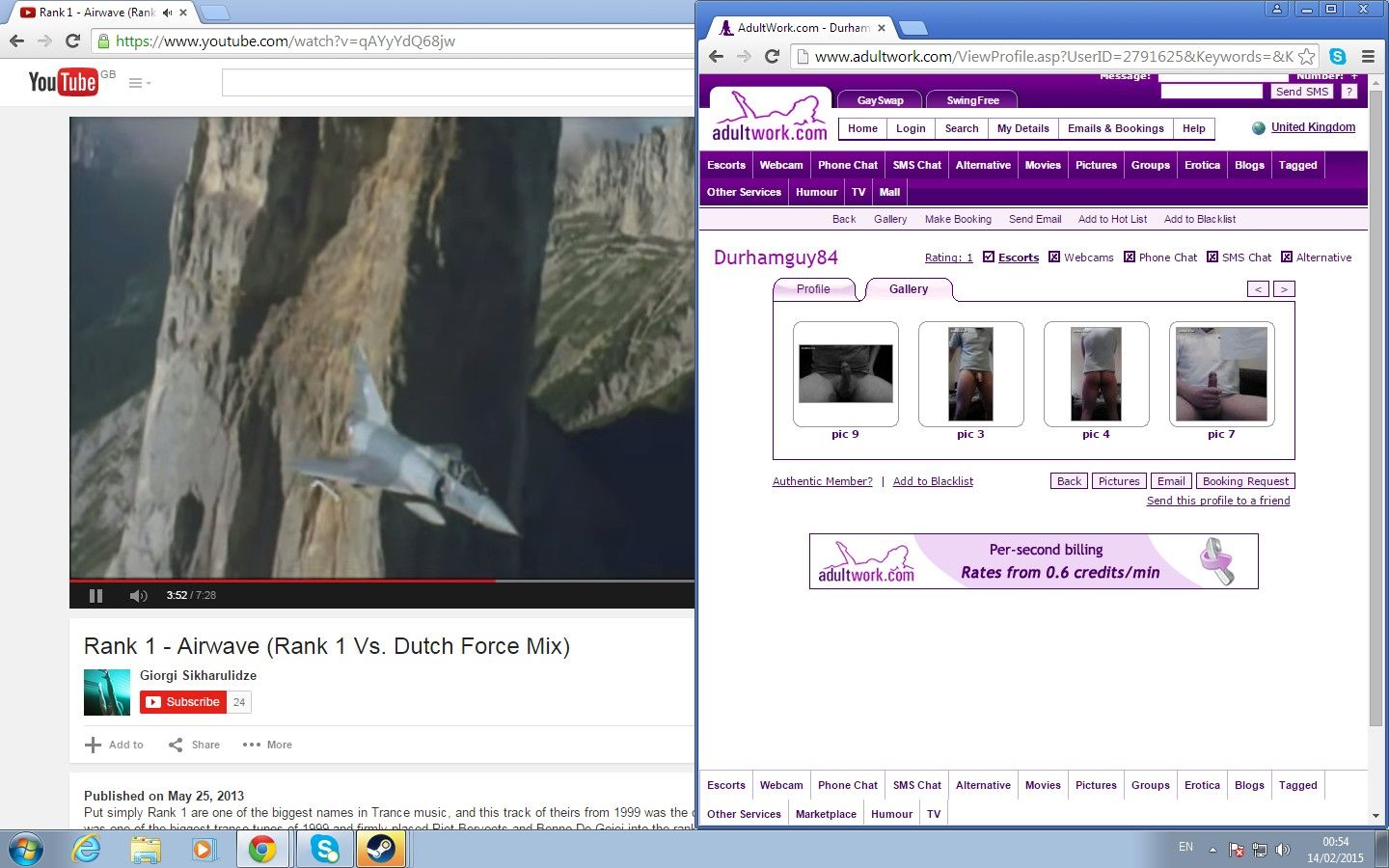Viewport: 1389px width, 868px height.
Task: Focus the YouTube search box
Action: (458, 82)
